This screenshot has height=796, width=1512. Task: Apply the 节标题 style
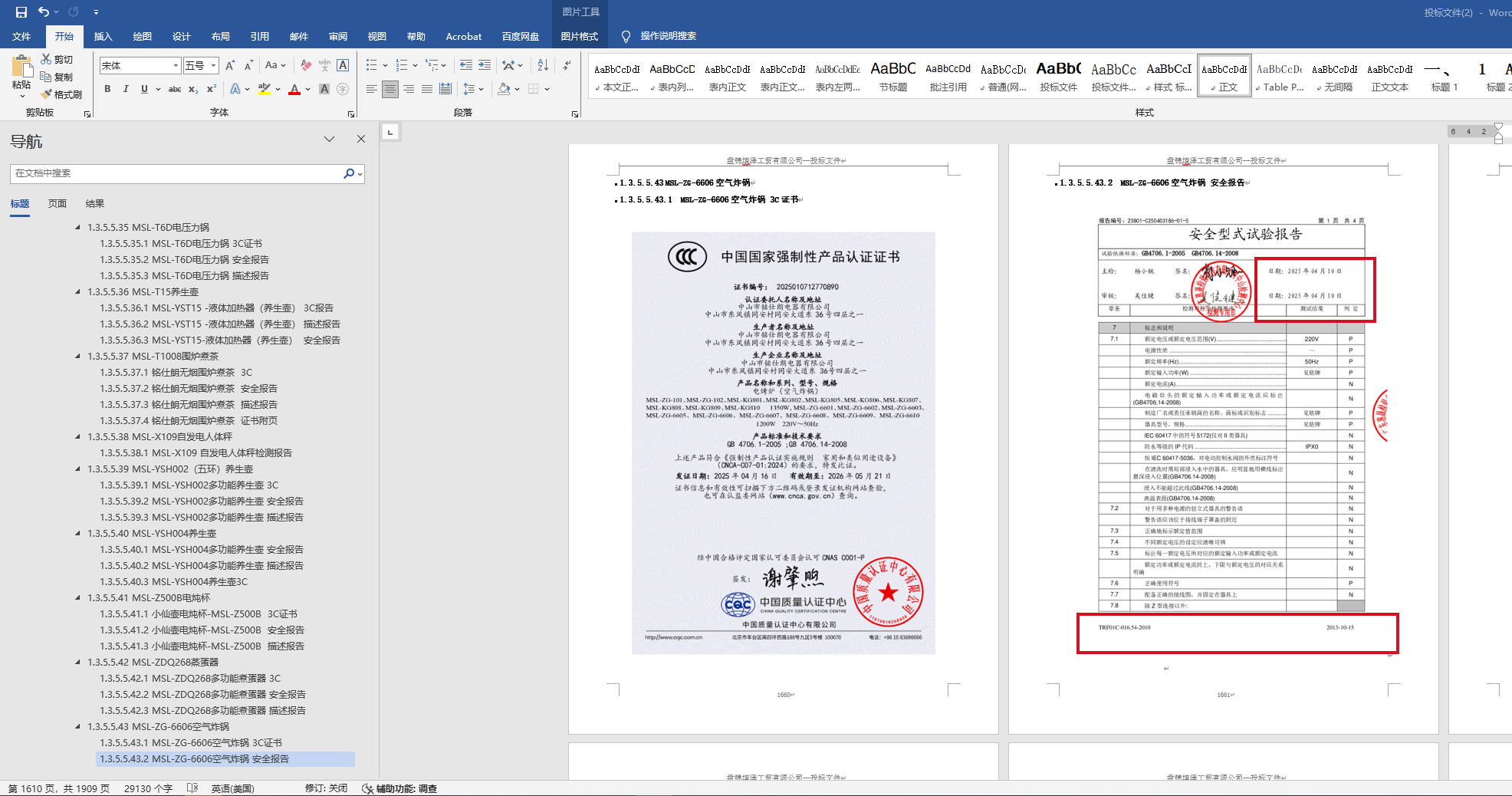[892, 77]
